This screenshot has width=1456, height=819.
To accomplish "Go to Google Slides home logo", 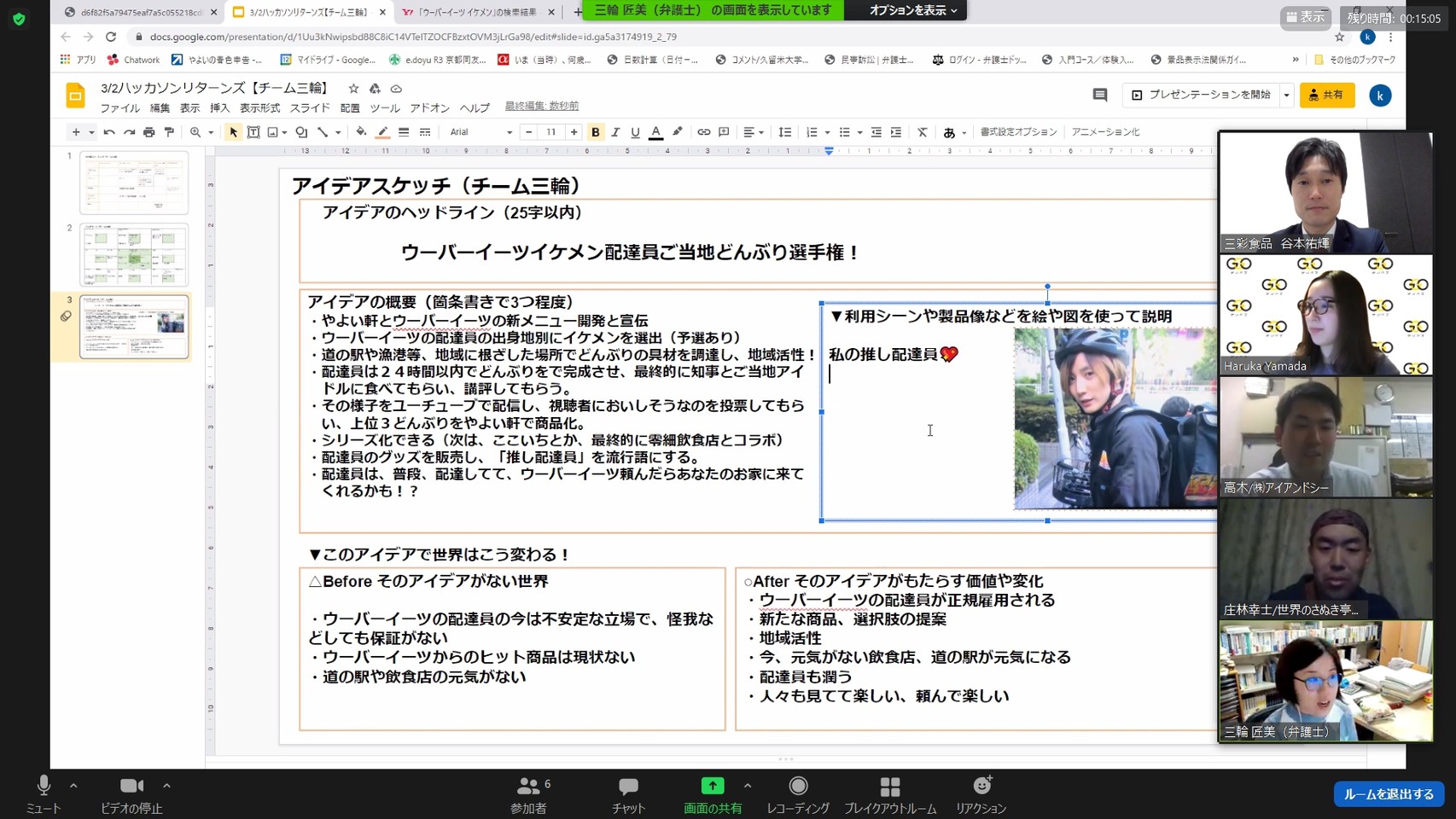I will (75, 96).
